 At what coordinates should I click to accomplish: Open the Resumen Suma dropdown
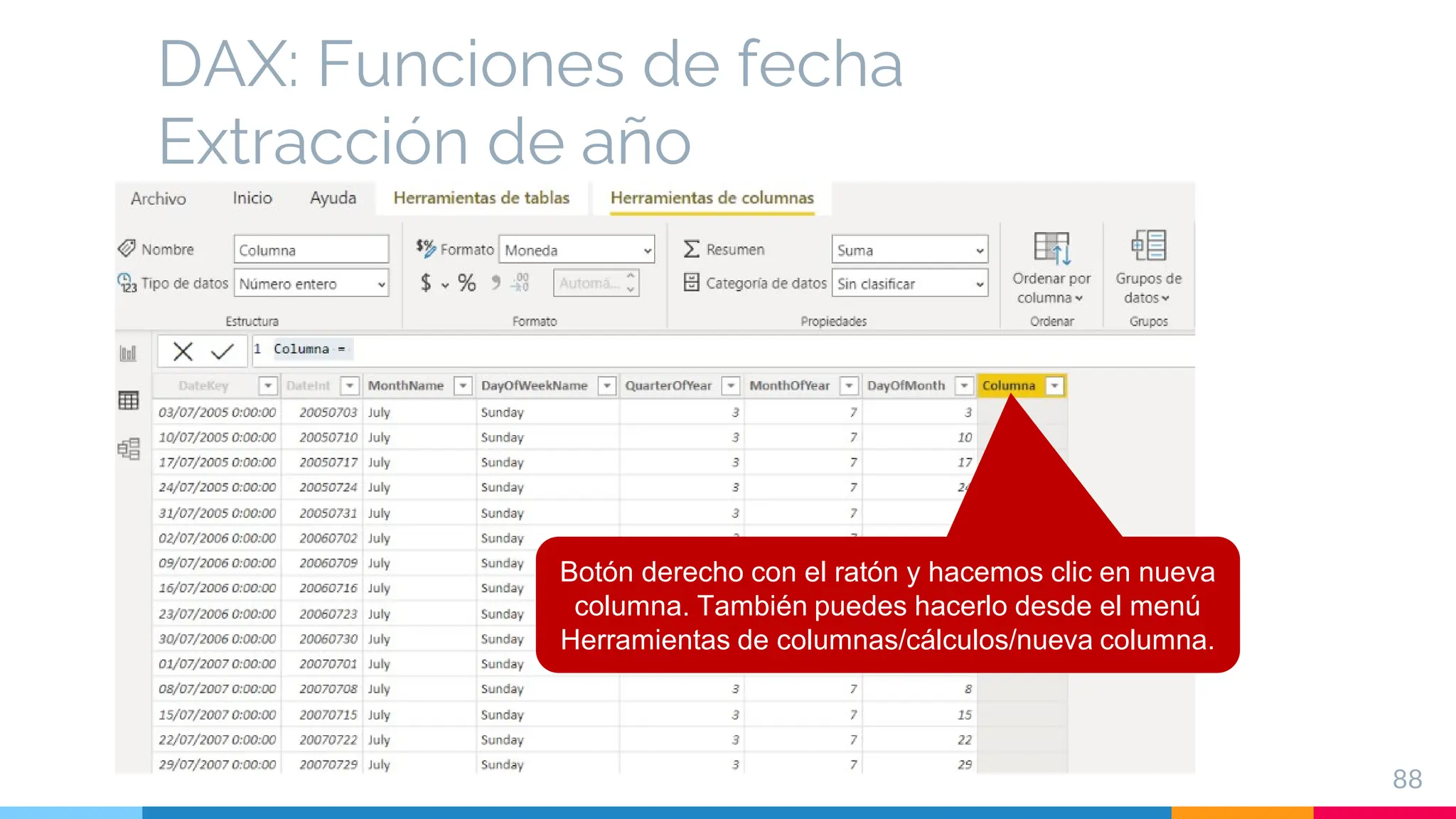tap(980, 250)
